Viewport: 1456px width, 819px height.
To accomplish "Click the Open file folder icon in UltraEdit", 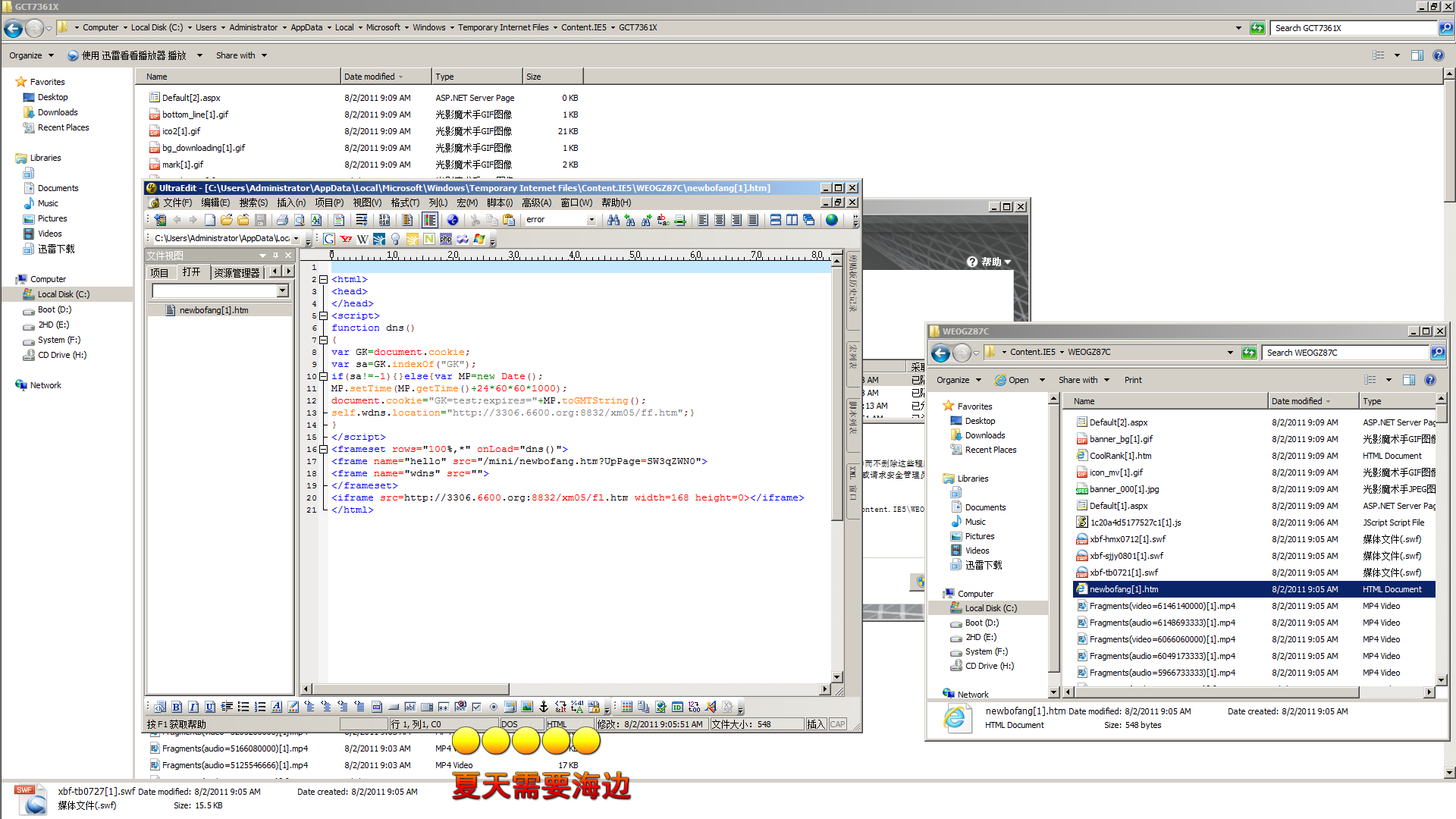I will pyautogui.click(x=226, y=220).
